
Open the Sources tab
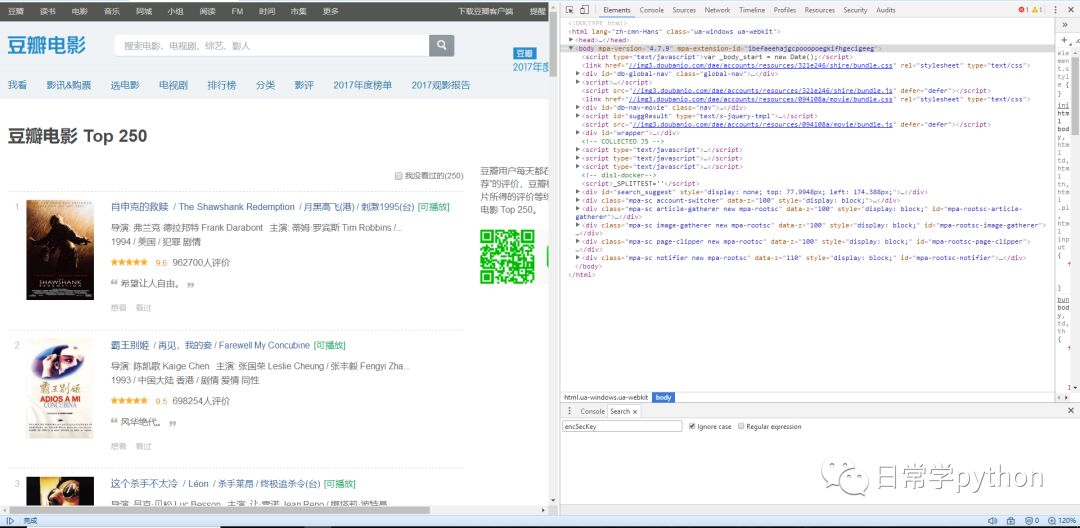684,10
